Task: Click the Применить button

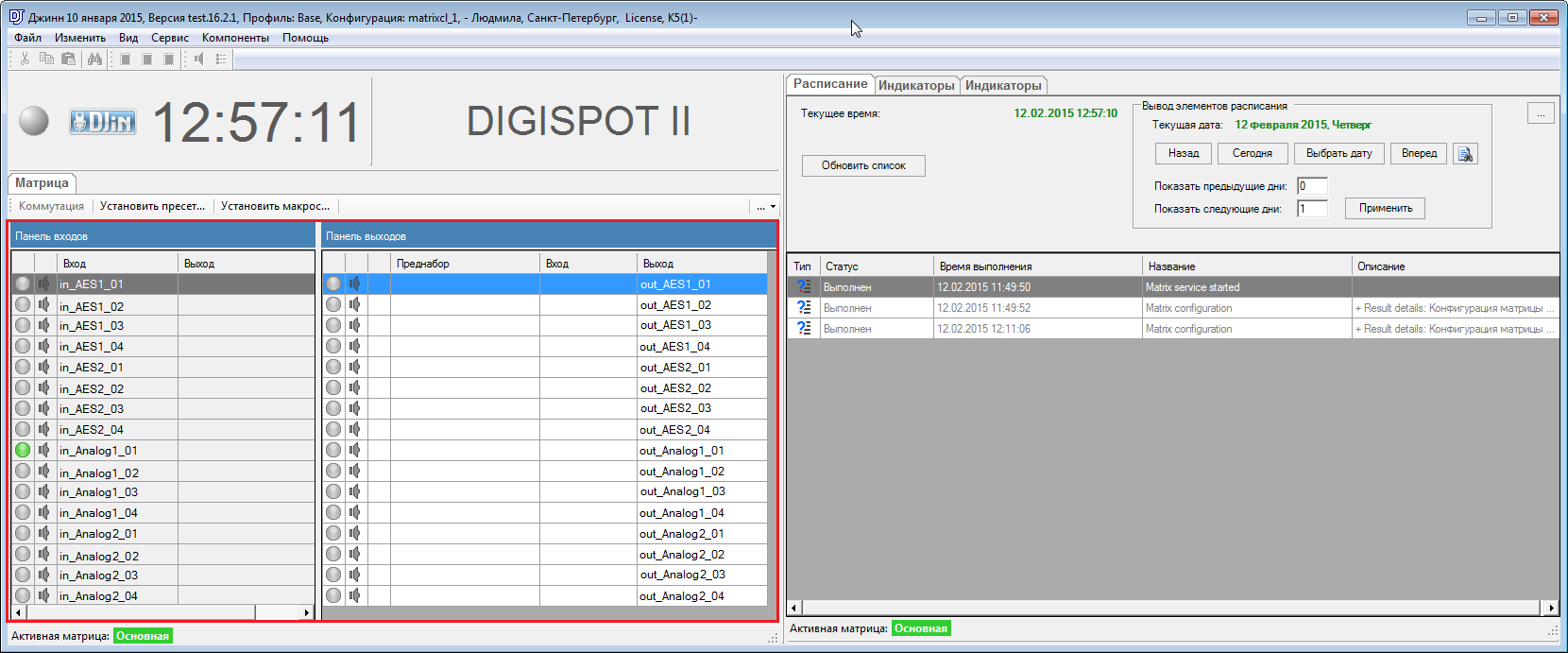Action: point(1386,208)
